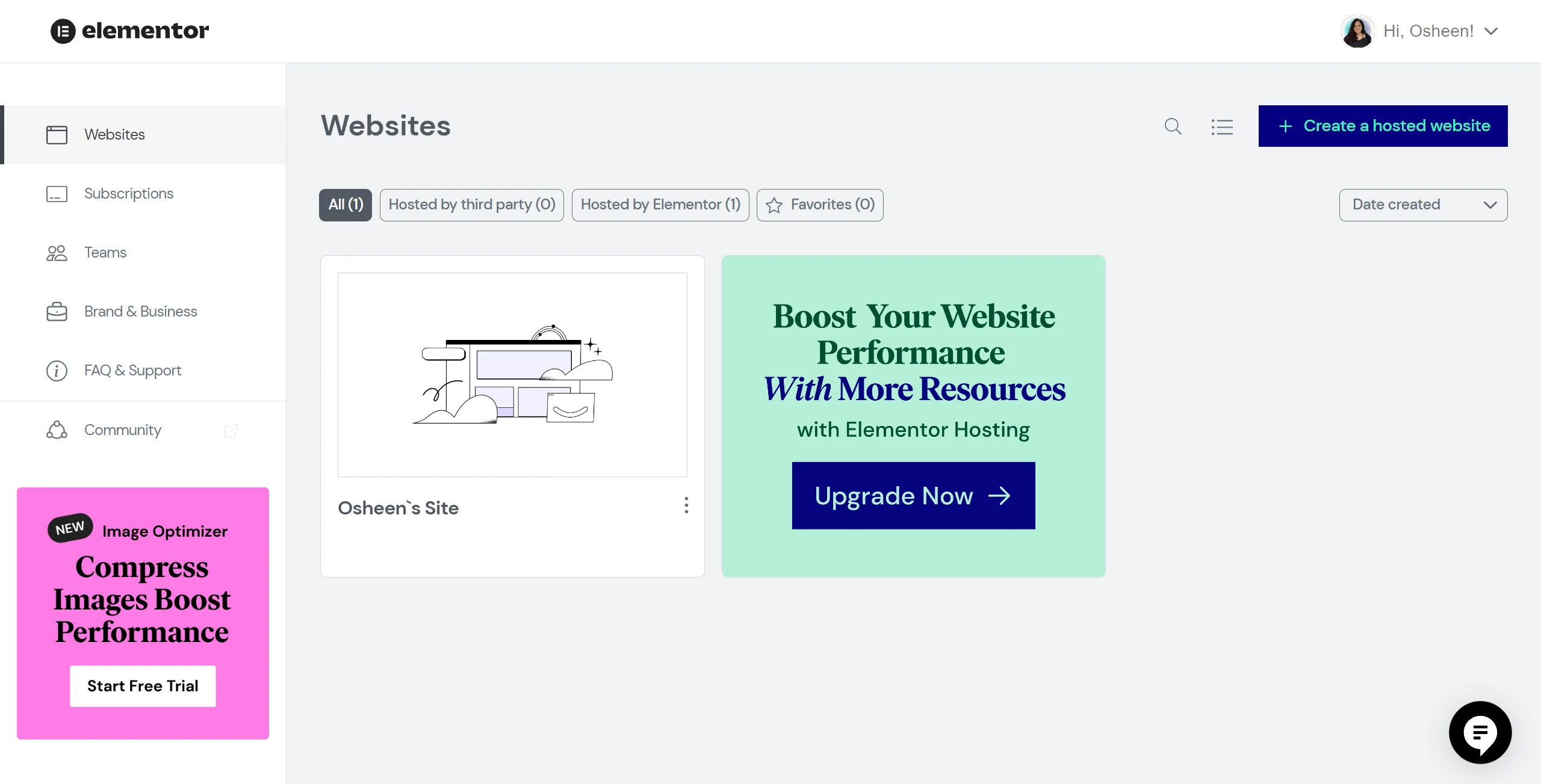Viewport: 1541px width, 784px height.
Task: Click the with Elementor Hosting text
Action: (x=913, y=430)
